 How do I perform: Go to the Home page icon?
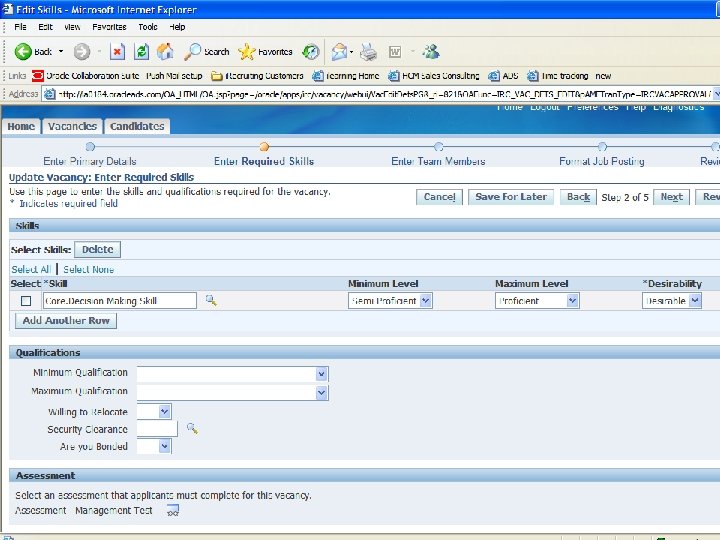(165, 51)
